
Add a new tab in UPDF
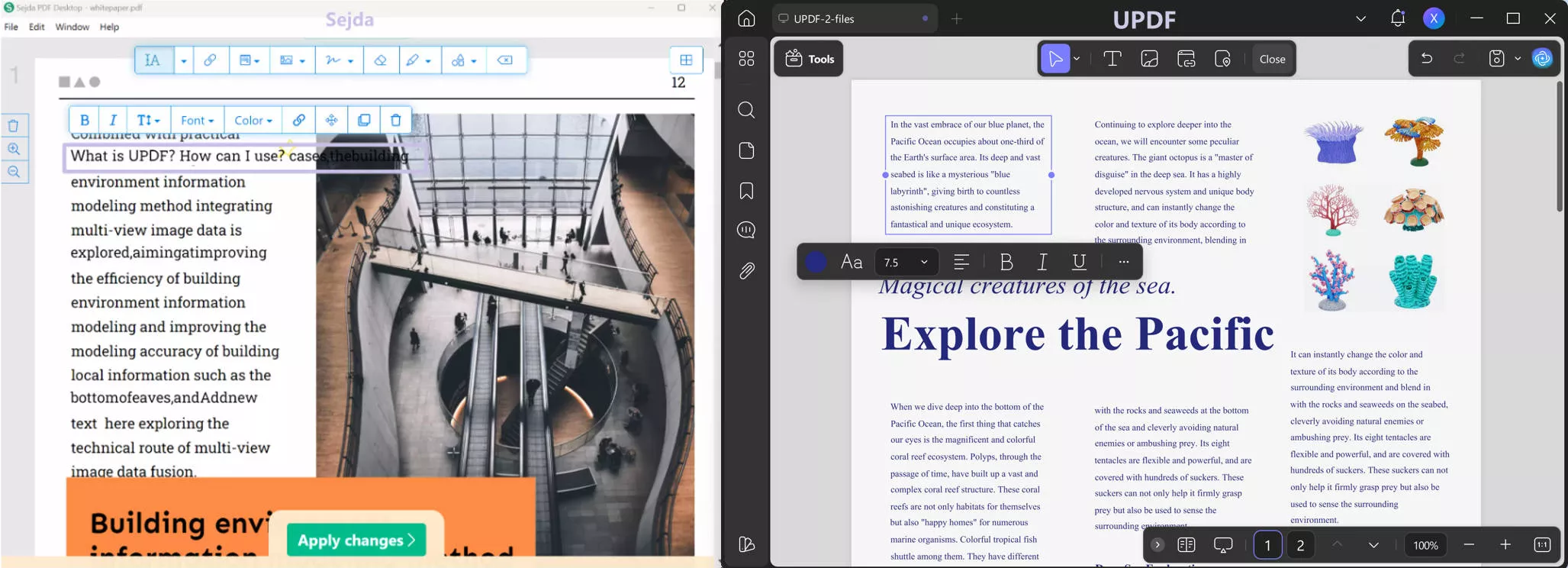pos(957,18)
